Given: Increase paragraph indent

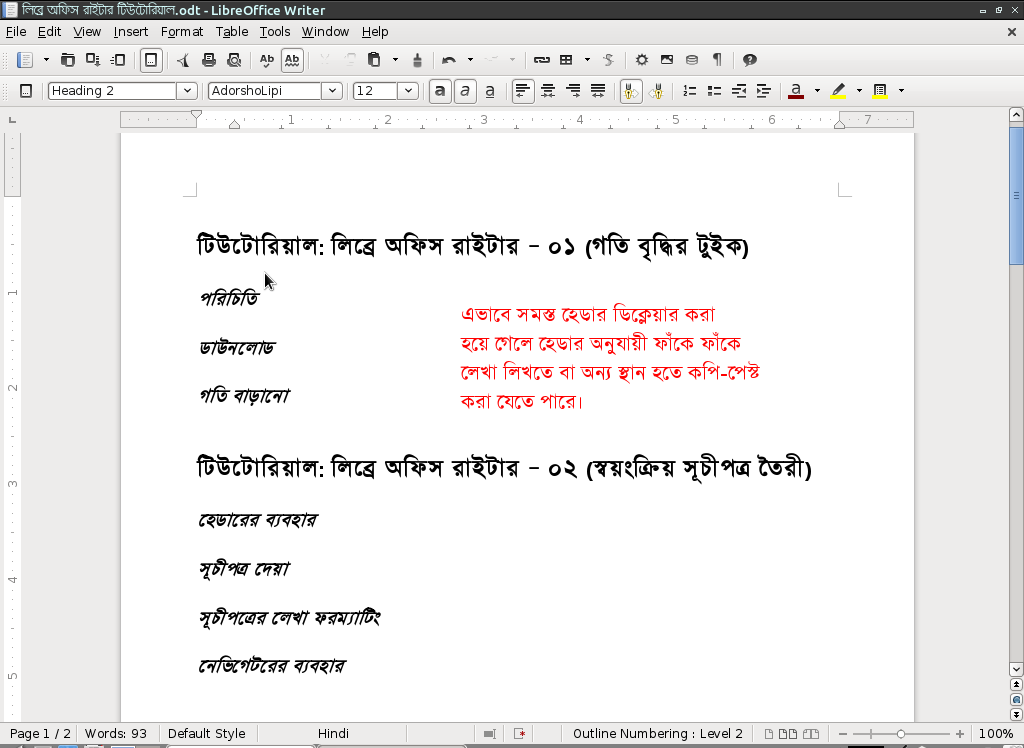Looking at the screenshot, I should pyautogui.click(x=764, y=91).
